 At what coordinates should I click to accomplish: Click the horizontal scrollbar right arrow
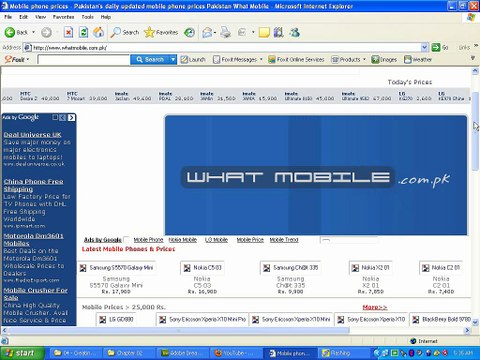click(467, 330)
